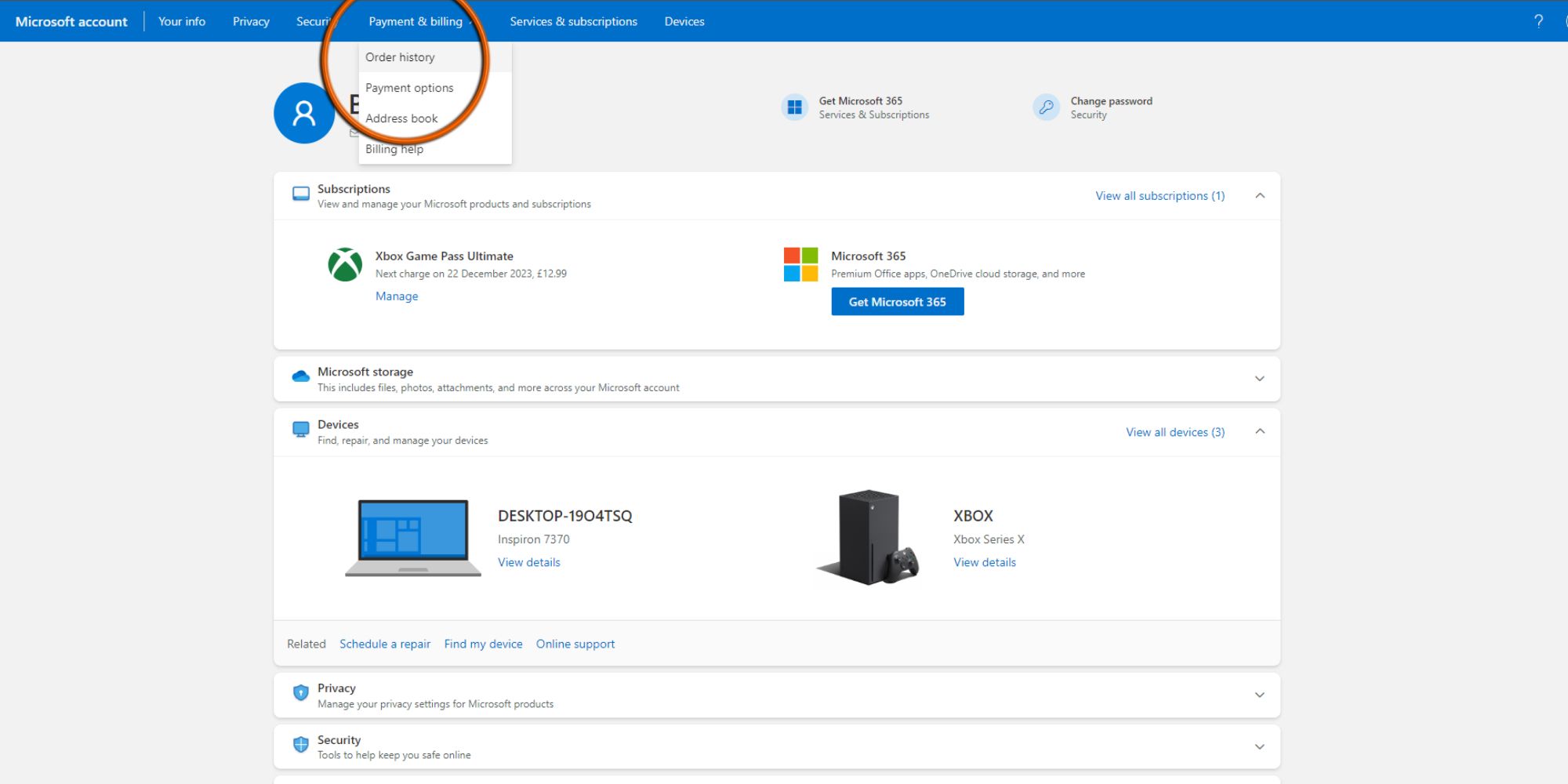Click the DESKTOP-19O4TSQ device name
The height and width of the screenshot is (784, 1568).
click(565, 516)
